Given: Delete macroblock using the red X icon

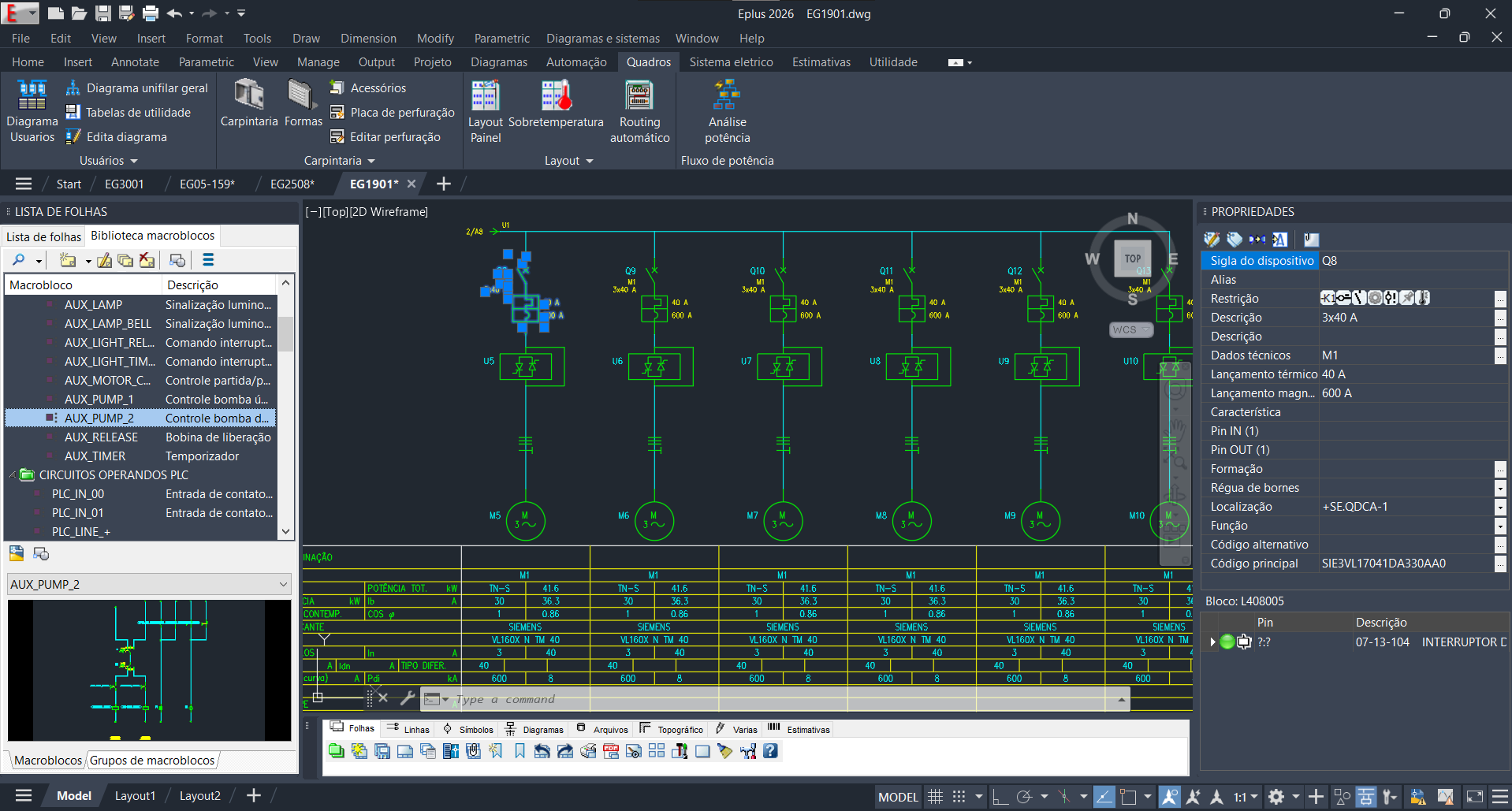Looking at the screenshot, I should pyautogui.click(x=147, y=260).
